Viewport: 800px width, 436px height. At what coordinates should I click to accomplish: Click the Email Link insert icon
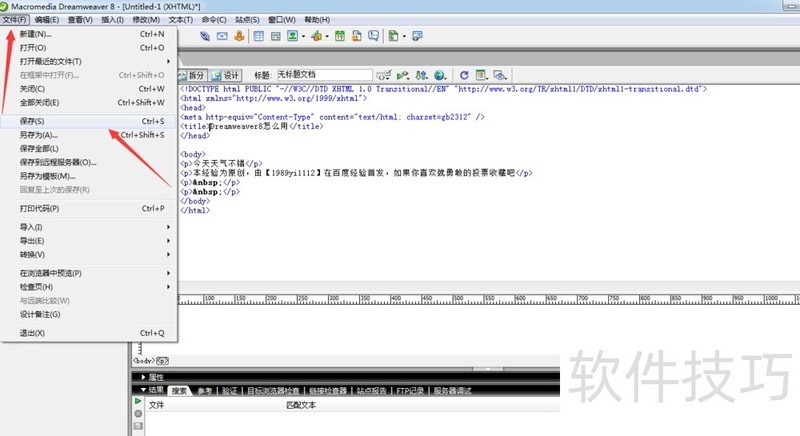[222, 36]
